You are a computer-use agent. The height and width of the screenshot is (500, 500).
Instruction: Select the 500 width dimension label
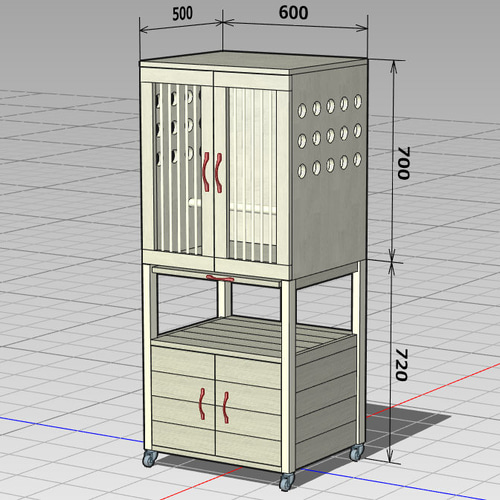coord(182,14)
